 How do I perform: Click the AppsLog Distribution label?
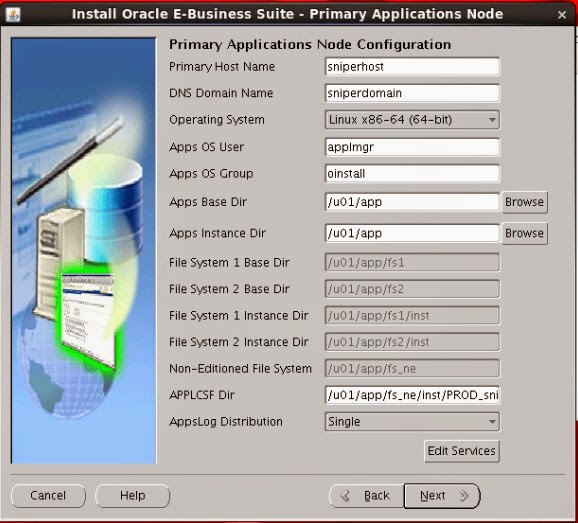226,422
